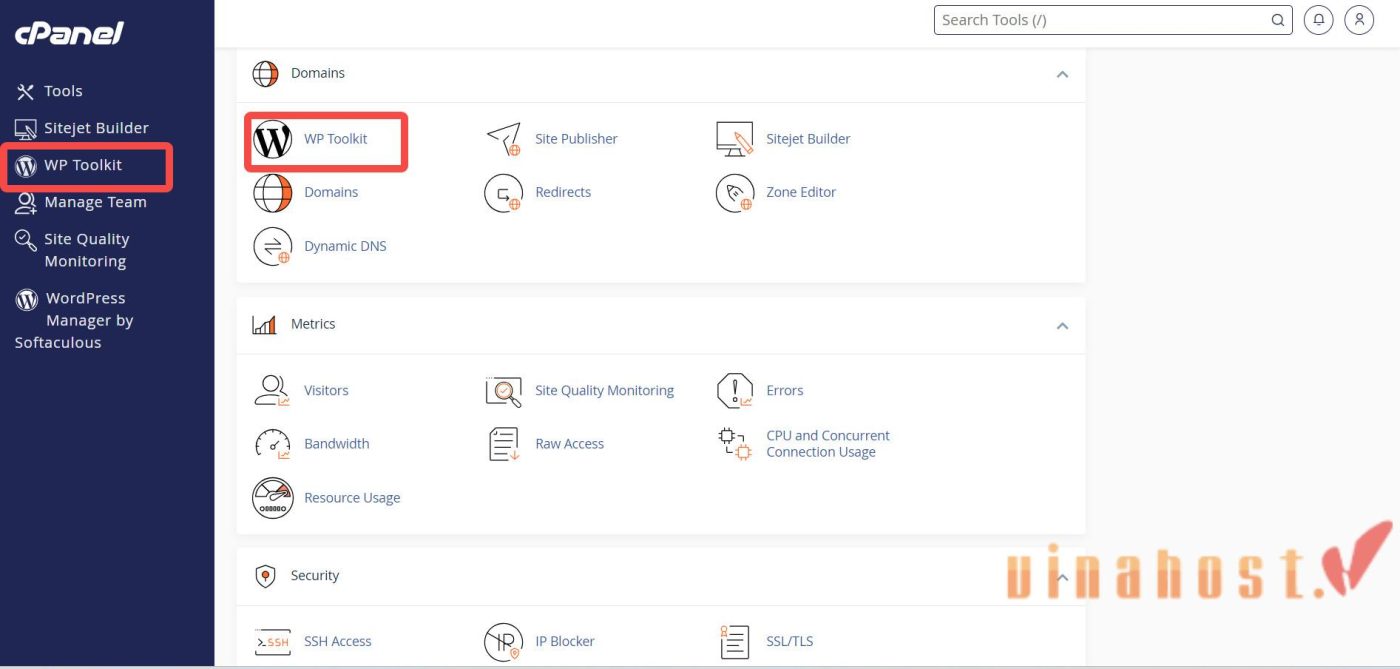Viewport: 1400px width, 669px height.
Task: Click the Zone Editor icon
Action: coord(734,193)
